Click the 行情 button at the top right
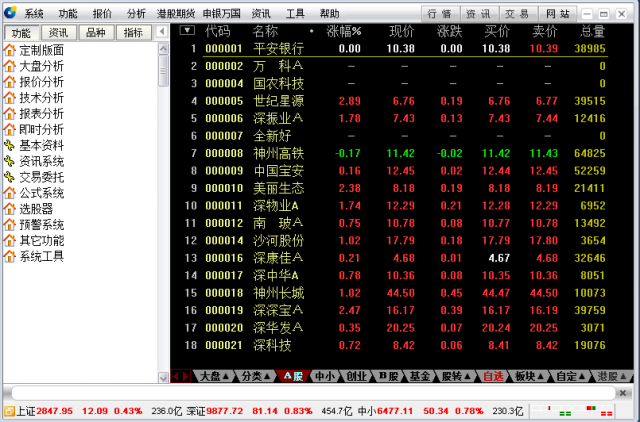This screenshot has width=640, height=422. click(x=439, y=14)
